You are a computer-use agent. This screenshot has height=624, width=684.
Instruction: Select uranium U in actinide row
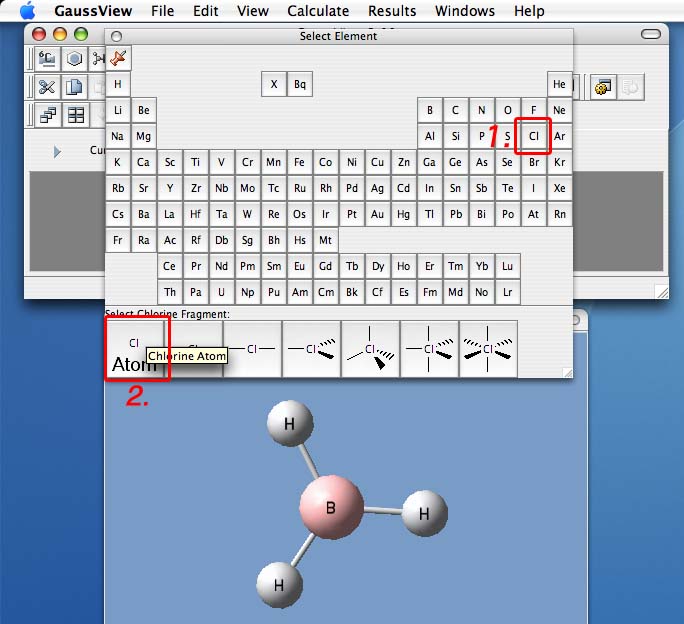222,292
